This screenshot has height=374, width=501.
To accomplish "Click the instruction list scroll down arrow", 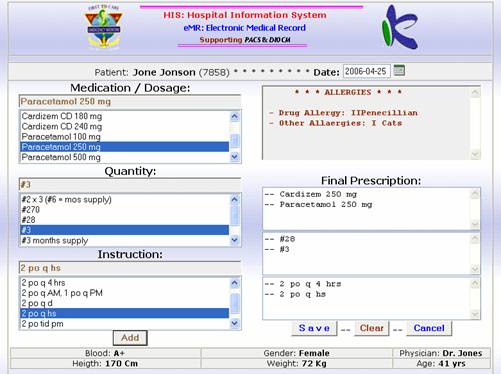I will (235, 323).
